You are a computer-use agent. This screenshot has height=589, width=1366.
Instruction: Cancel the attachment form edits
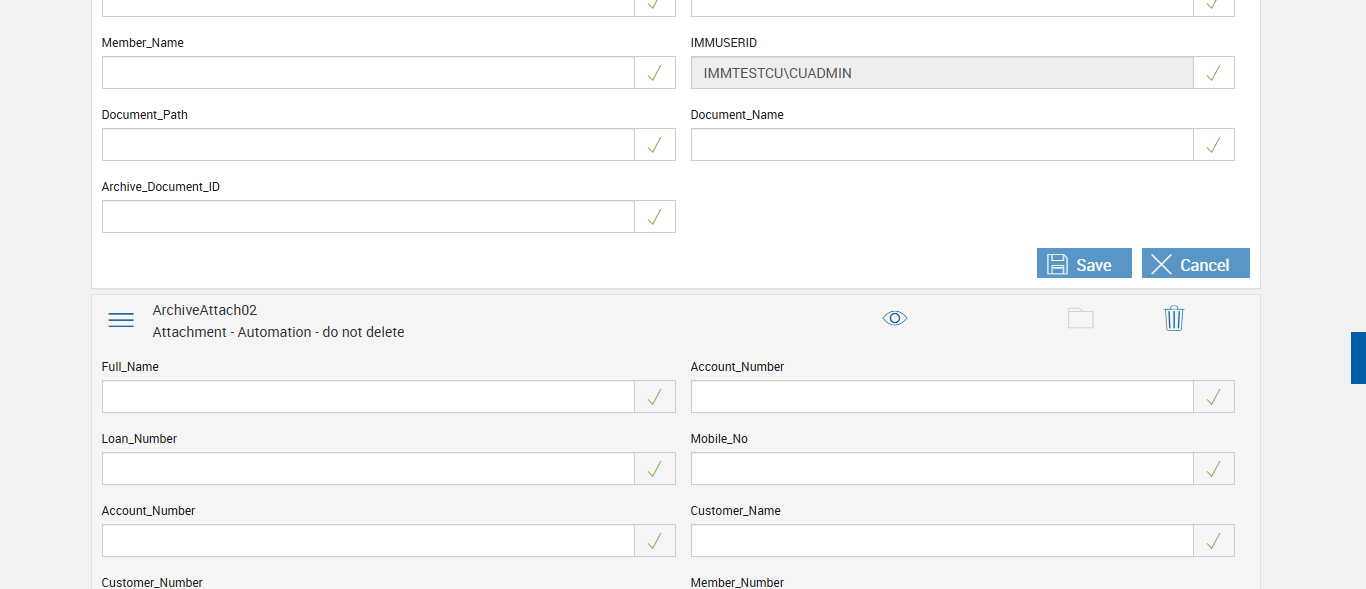point(1195,264)
